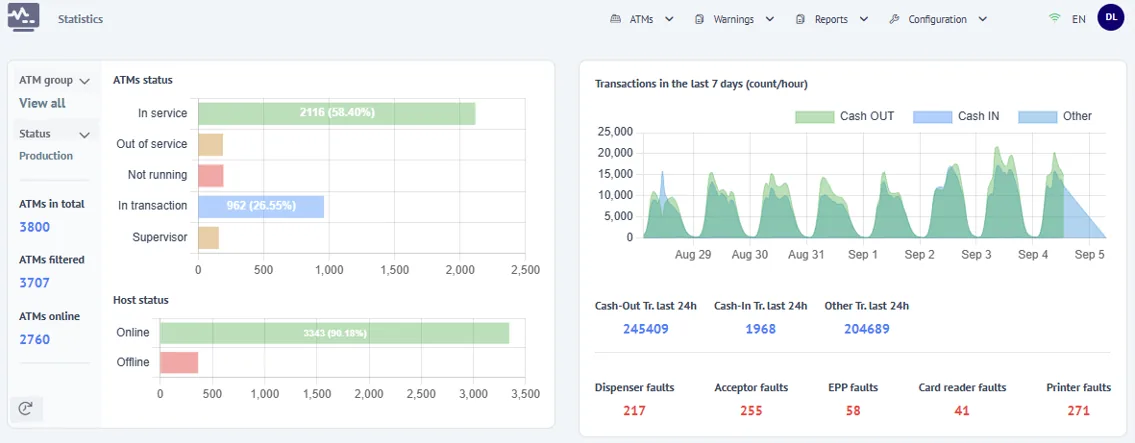Click the refresh icon in sidebar
1135x443 pixels.
pyautogui.click(x=26, y=409)
